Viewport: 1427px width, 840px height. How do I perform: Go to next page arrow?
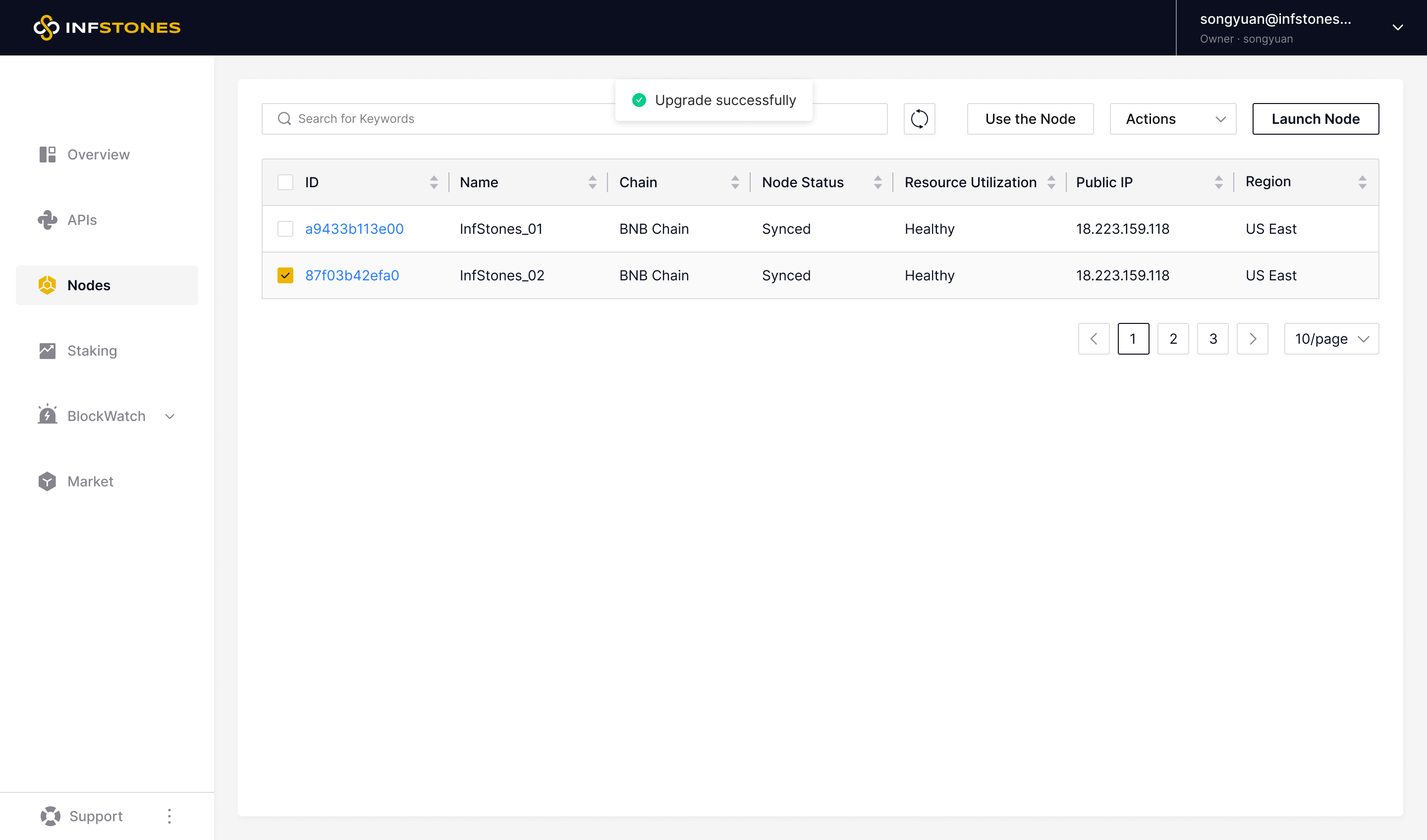click(x=1252, y=338)
